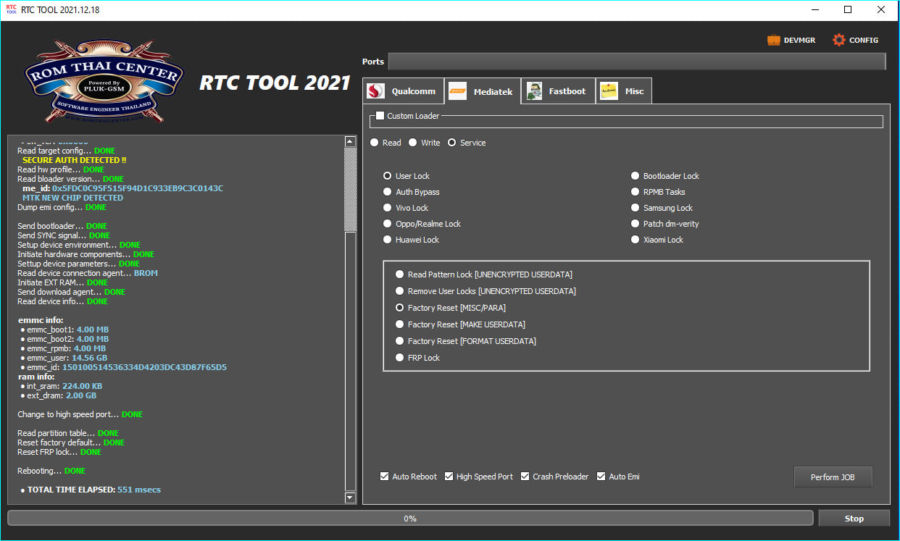Toggle the Auto Emi checkbox
The width and height of the screenshot is (900, 541).
[601, 477]
